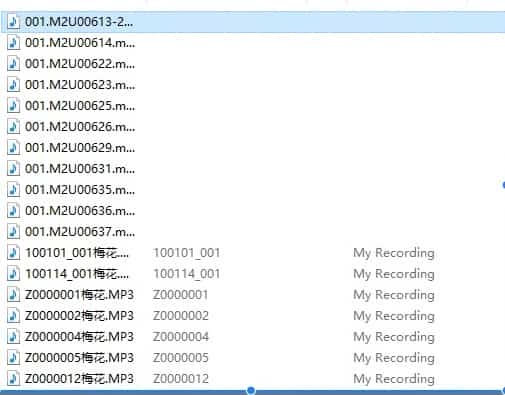Select file name Z0000004梅花.MP3
This screenshot has width=505, height=395.
click(79, 337)
